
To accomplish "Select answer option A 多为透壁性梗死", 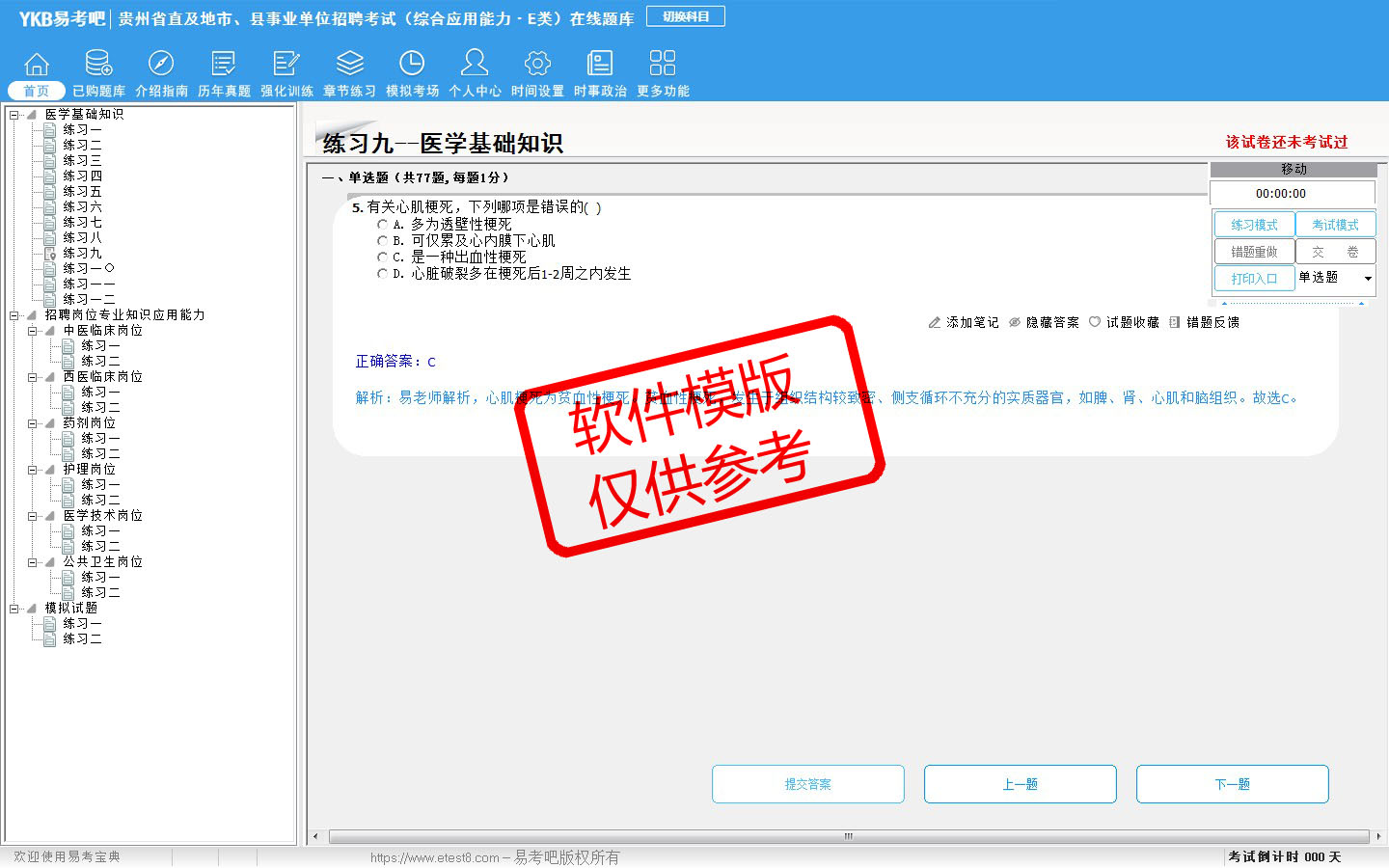I will click(x=383, y=225).
